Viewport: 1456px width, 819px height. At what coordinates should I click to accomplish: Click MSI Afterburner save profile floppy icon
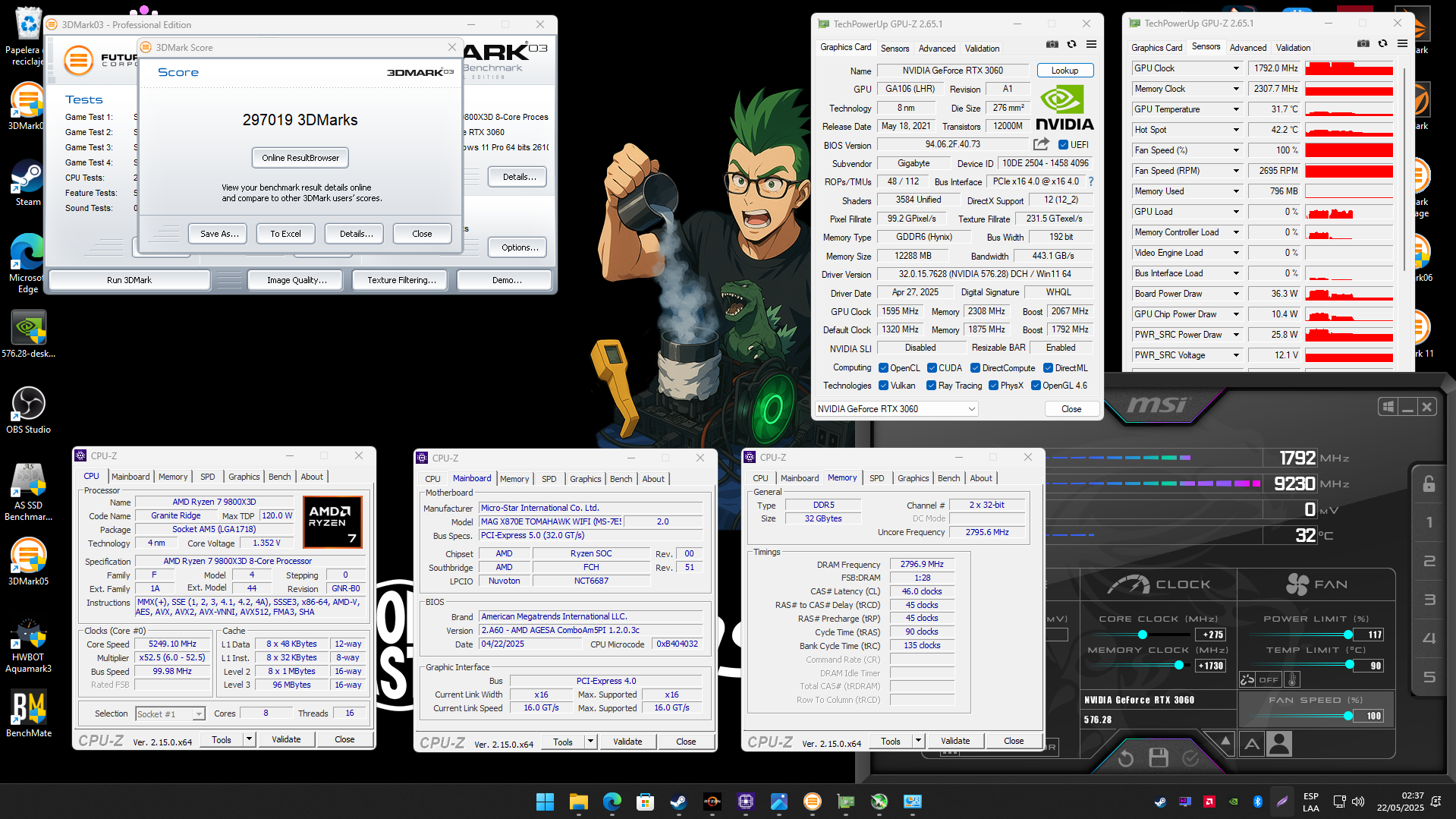1159,758
